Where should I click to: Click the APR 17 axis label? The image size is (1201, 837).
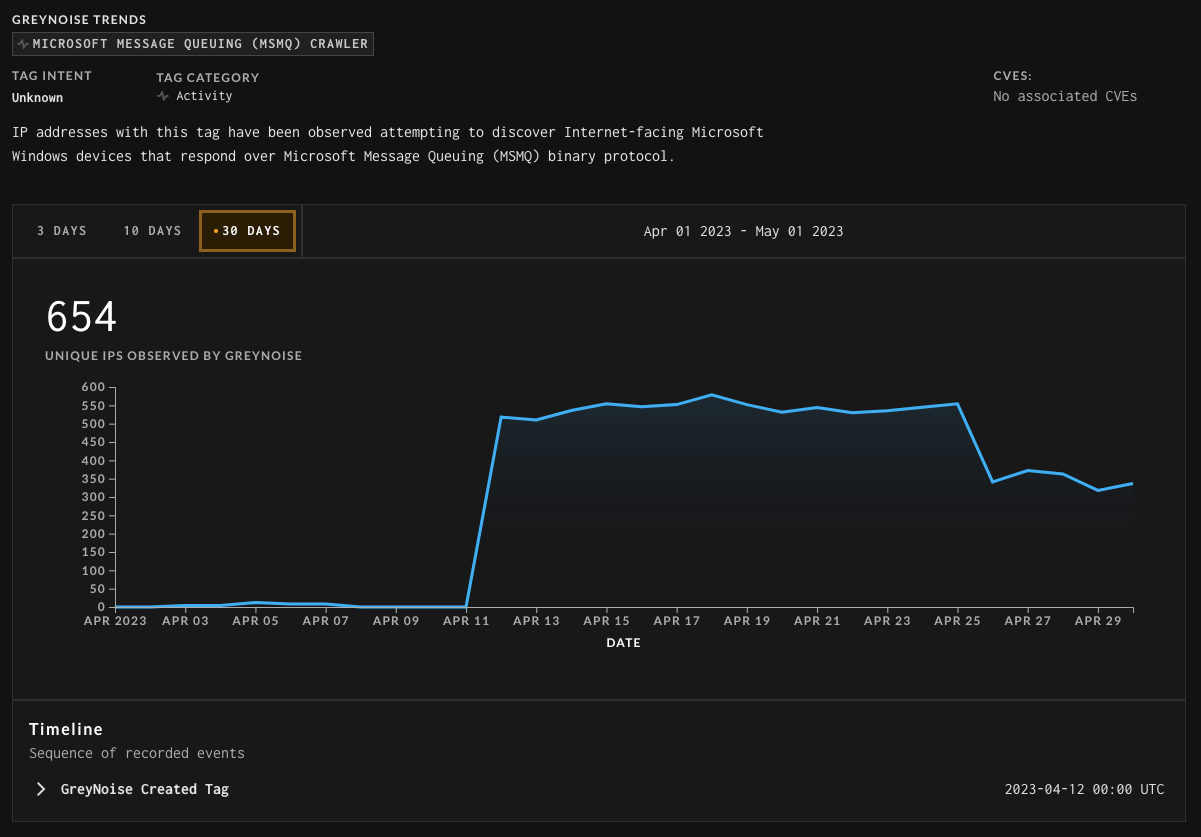coord(677,621)
